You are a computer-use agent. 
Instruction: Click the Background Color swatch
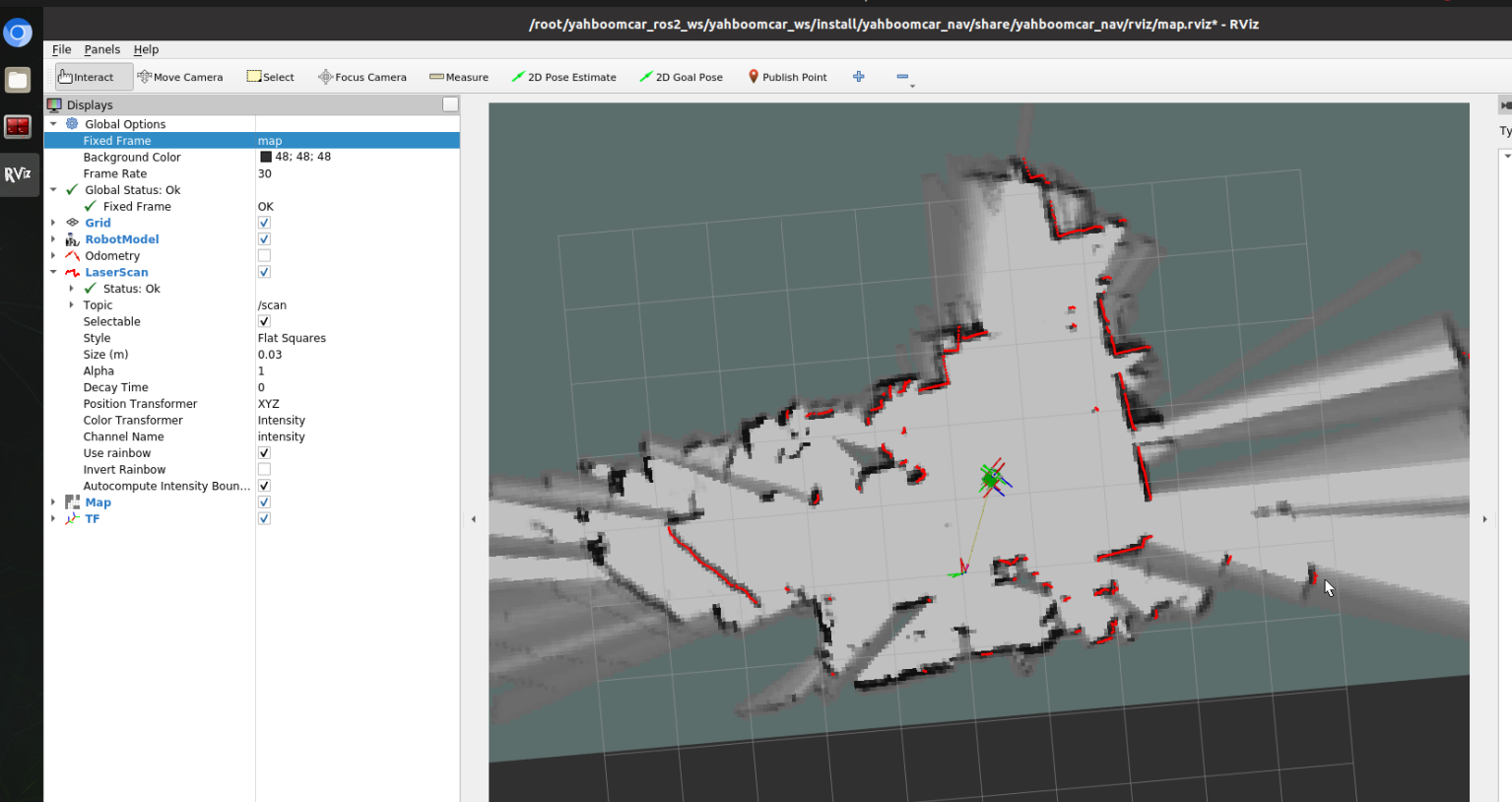[x=266, y=157]
